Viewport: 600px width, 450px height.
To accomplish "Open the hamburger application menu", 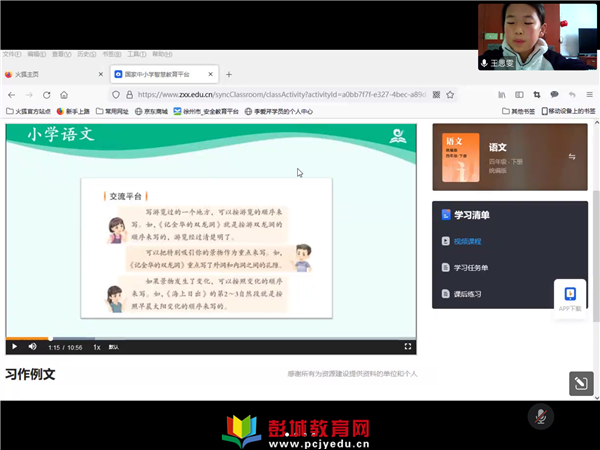I will point(589,95).
